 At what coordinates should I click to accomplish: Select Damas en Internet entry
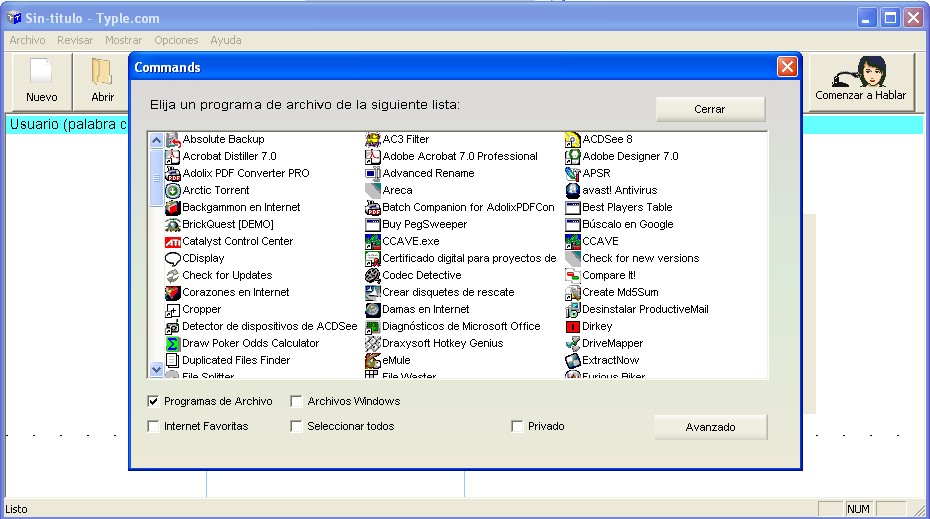426,309
